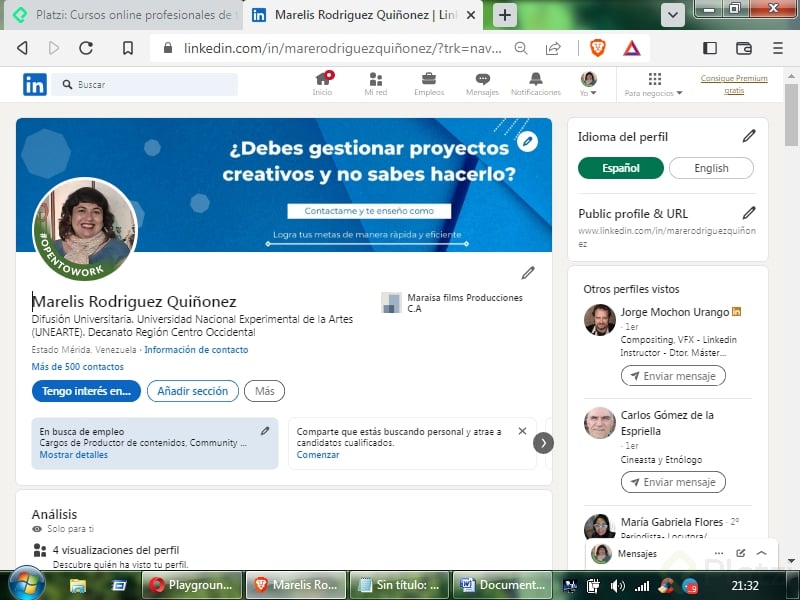Open a new browser tab
This screenshot has height=600, width=800.
[x=505, y=15]
